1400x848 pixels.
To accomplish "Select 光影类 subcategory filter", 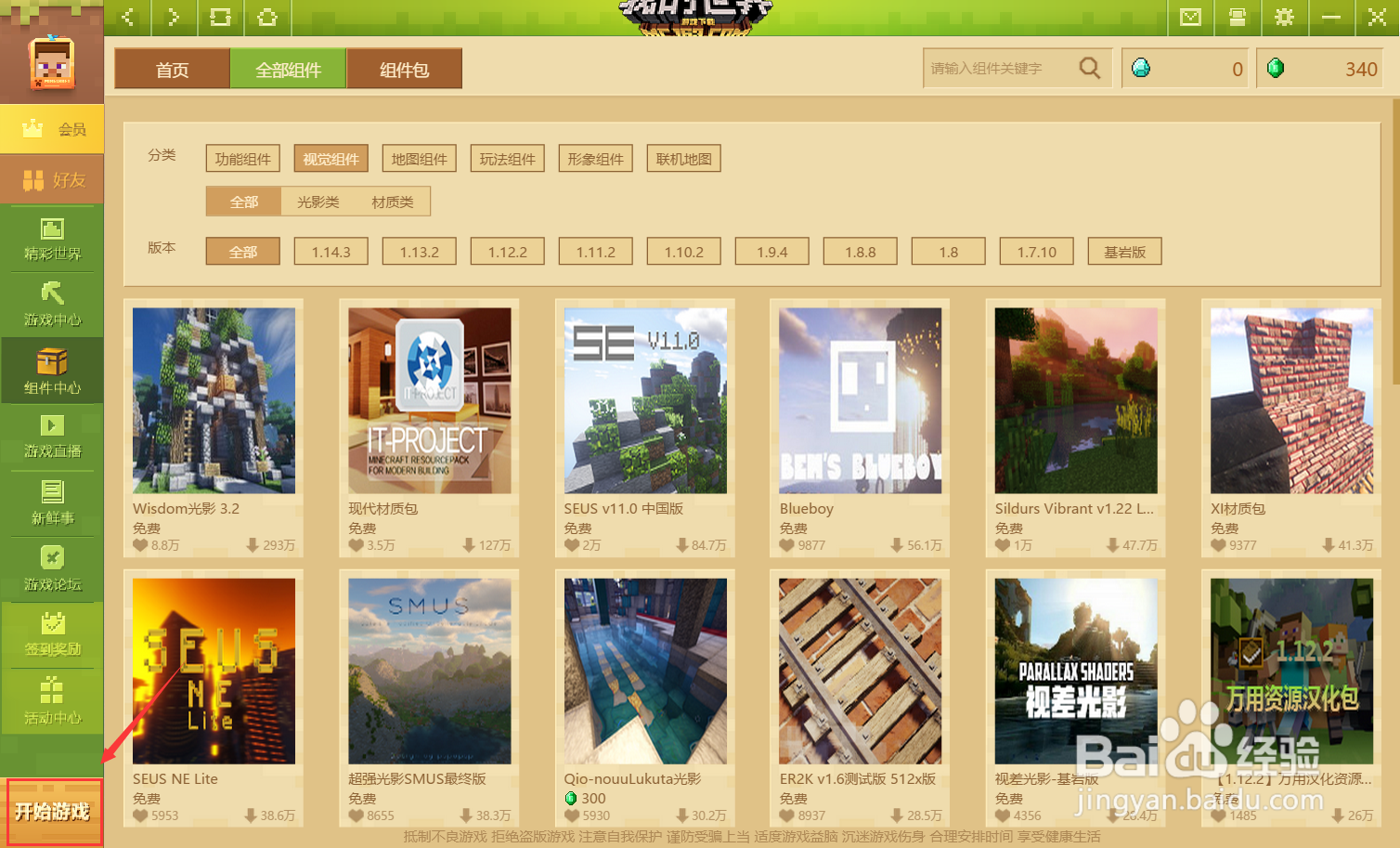I will coord(318,202).
